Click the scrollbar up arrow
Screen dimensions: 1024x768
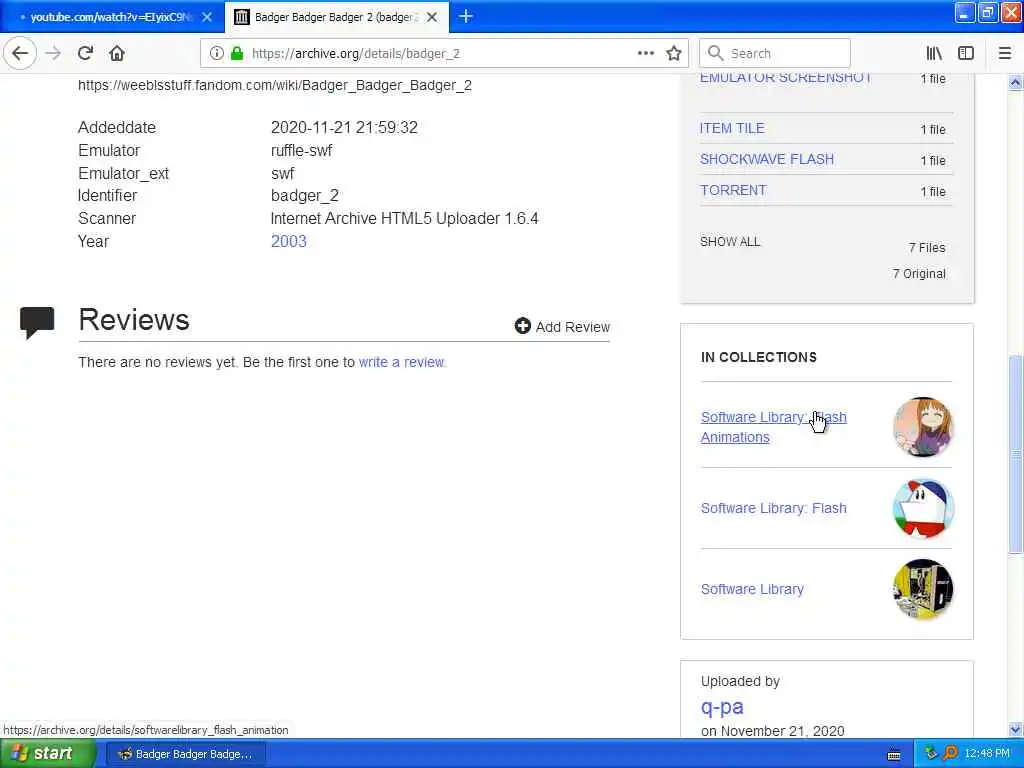click(x=1015, y=82)
